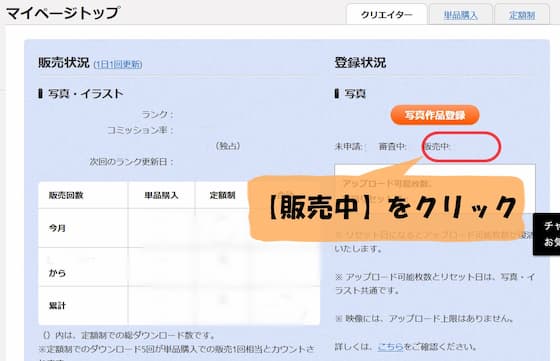Click the 販売状況 section heading
The height and width of the screenshot is (361, 560).
pyautogui.click(x=64, y=63)
